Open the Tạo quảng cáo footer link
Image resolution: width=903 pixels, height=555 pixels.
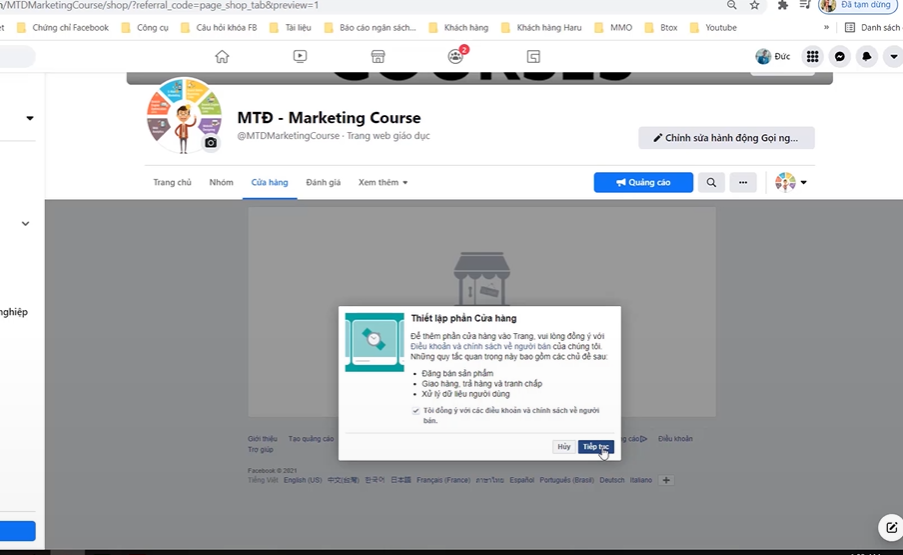pos(311,439)
